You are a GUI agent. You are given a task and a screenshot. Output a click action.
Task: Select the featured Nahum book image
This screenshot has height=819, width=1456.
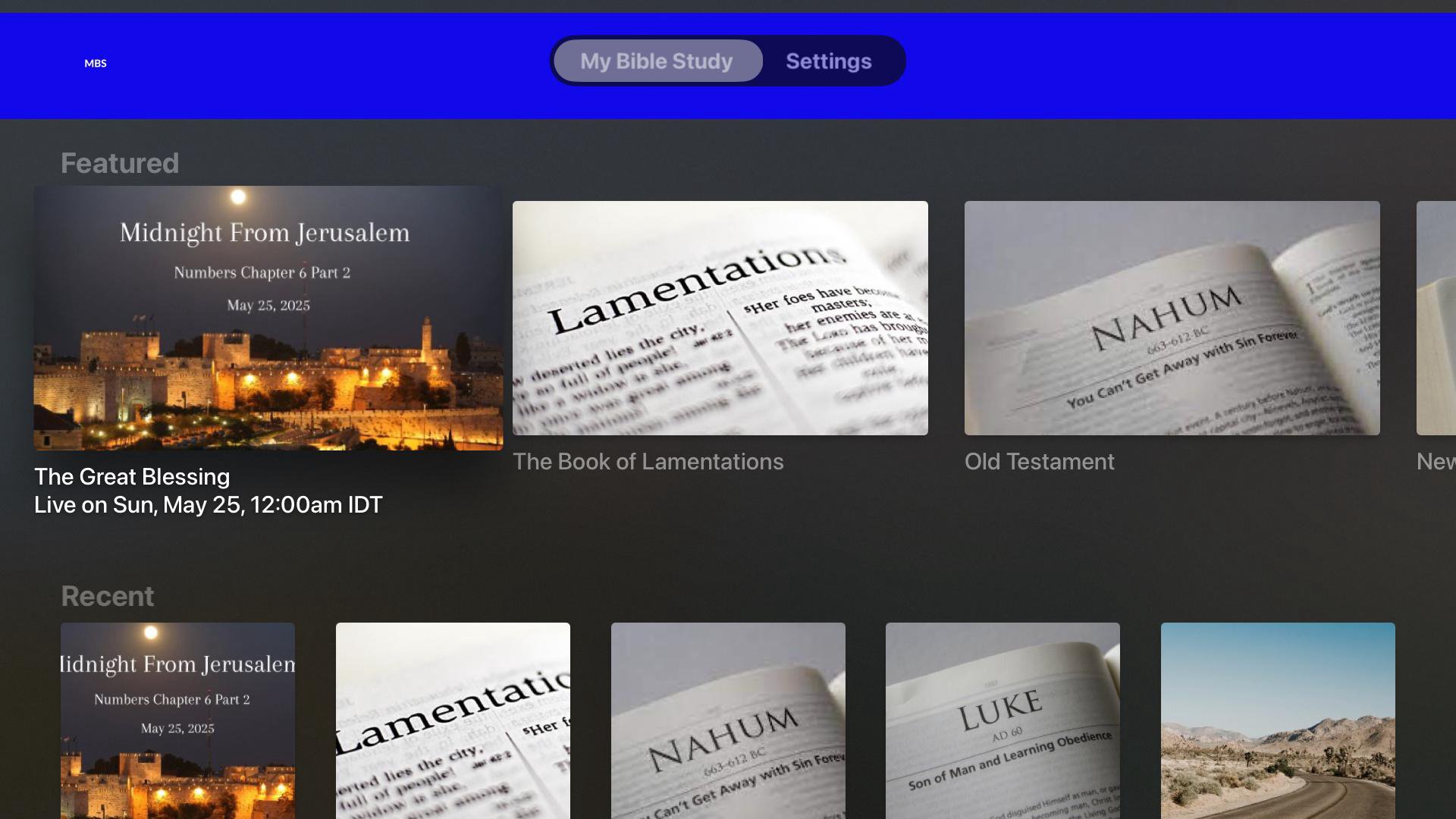point(1172,318)
